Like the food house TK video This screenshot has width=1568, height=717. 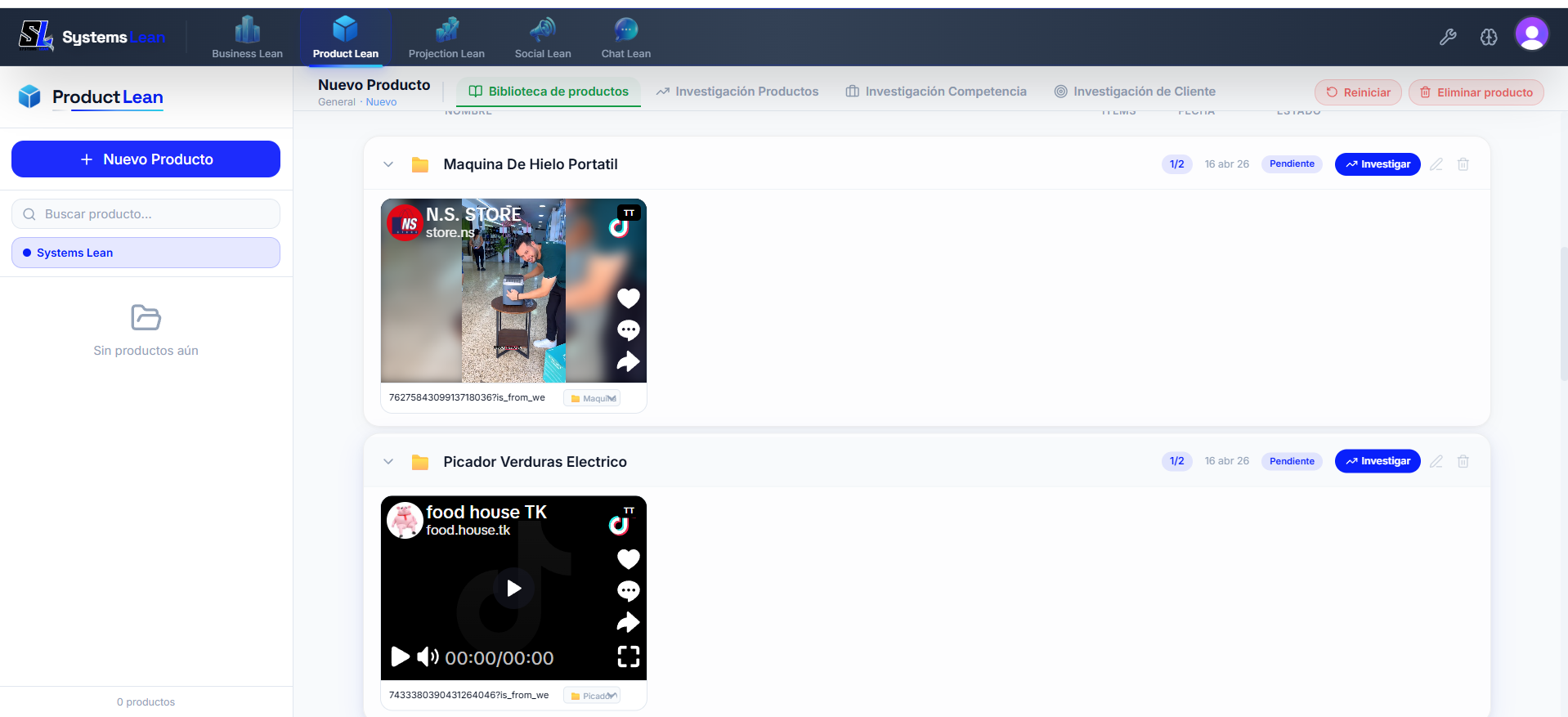coord(628,559)
